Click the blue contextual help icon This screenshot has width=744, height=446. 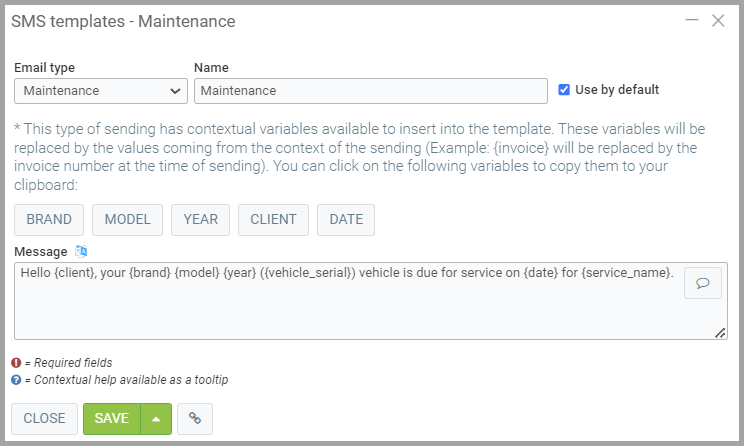[x=17, y=380]
